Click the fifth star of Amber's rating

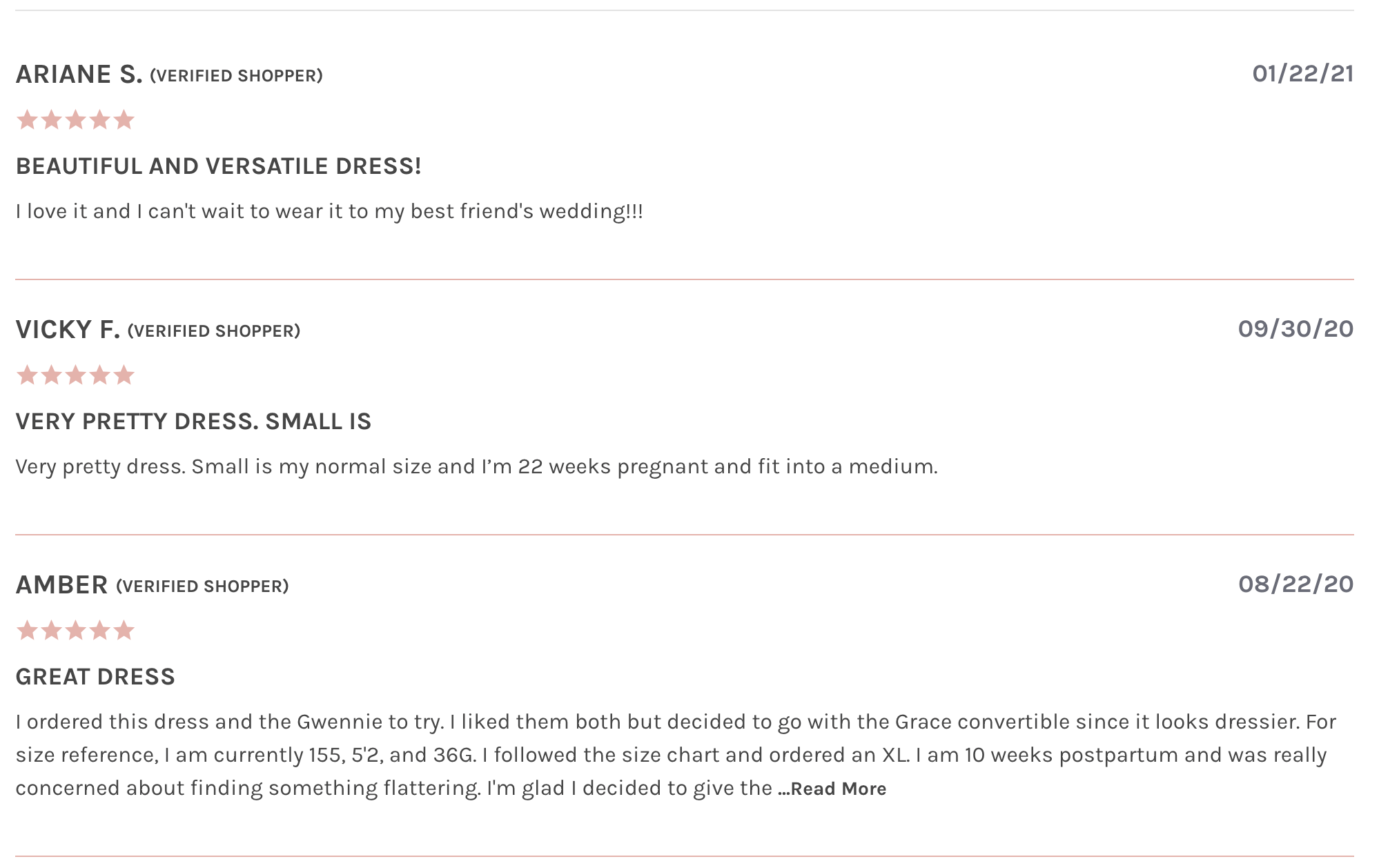[x=124, y=631]
